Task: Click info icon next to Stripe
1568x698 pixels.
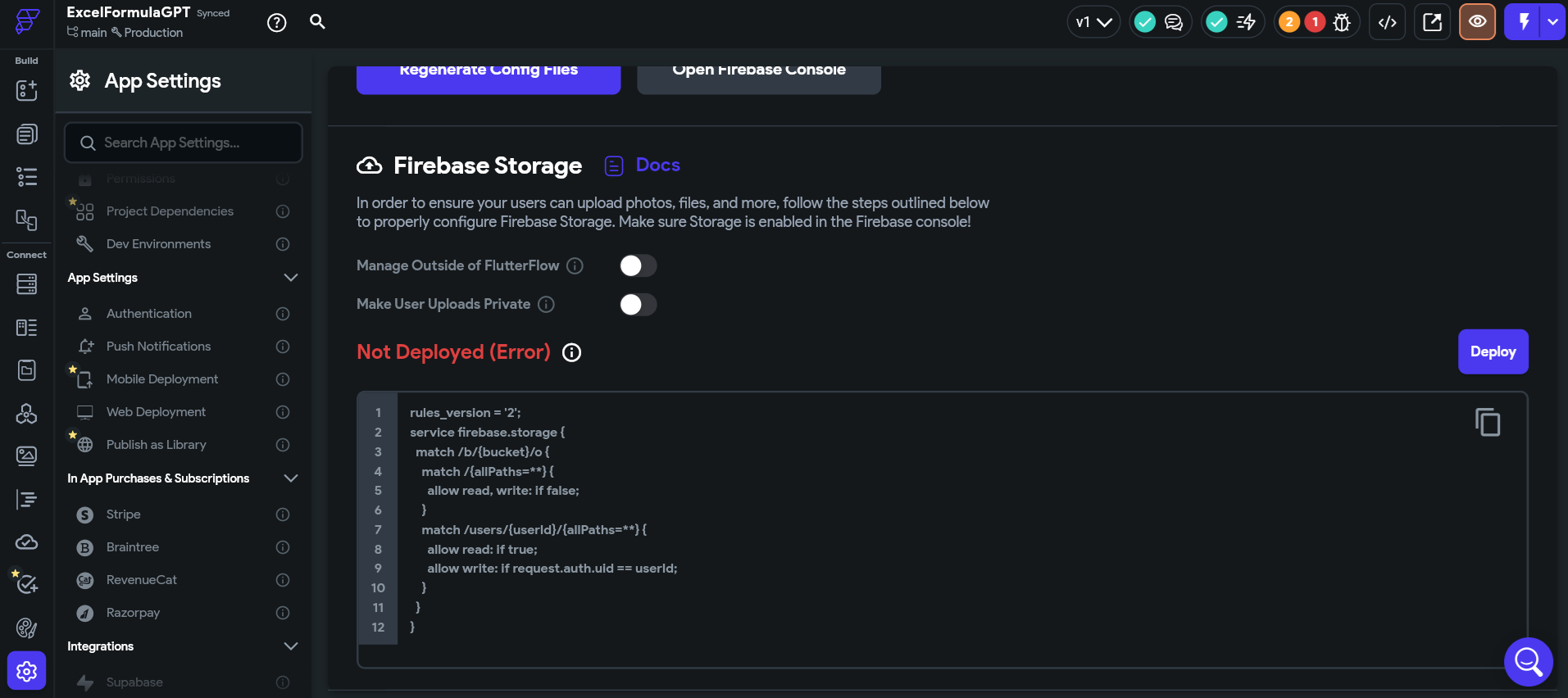Action: [283, 514]
